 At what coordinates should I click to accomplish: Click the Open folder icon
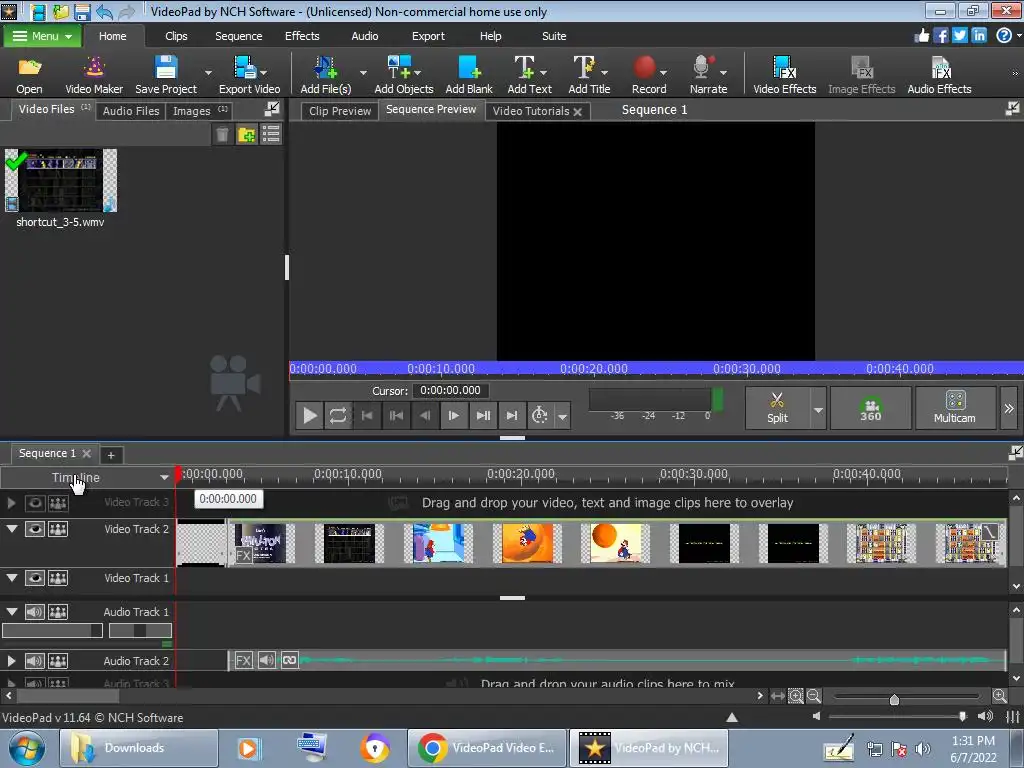(29, 67)
